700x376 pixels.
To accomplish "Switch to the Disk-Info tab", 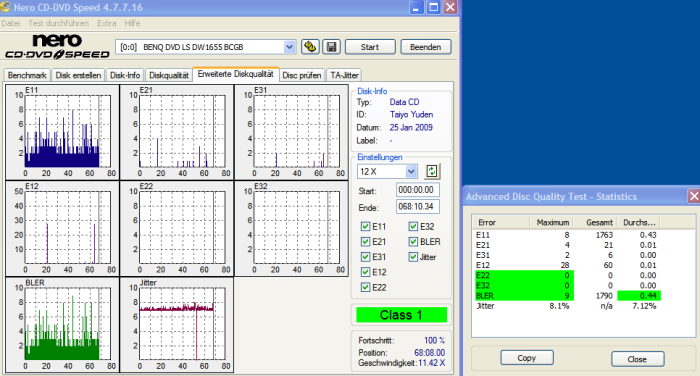I will pyautogui.click(x=125, y=75).
